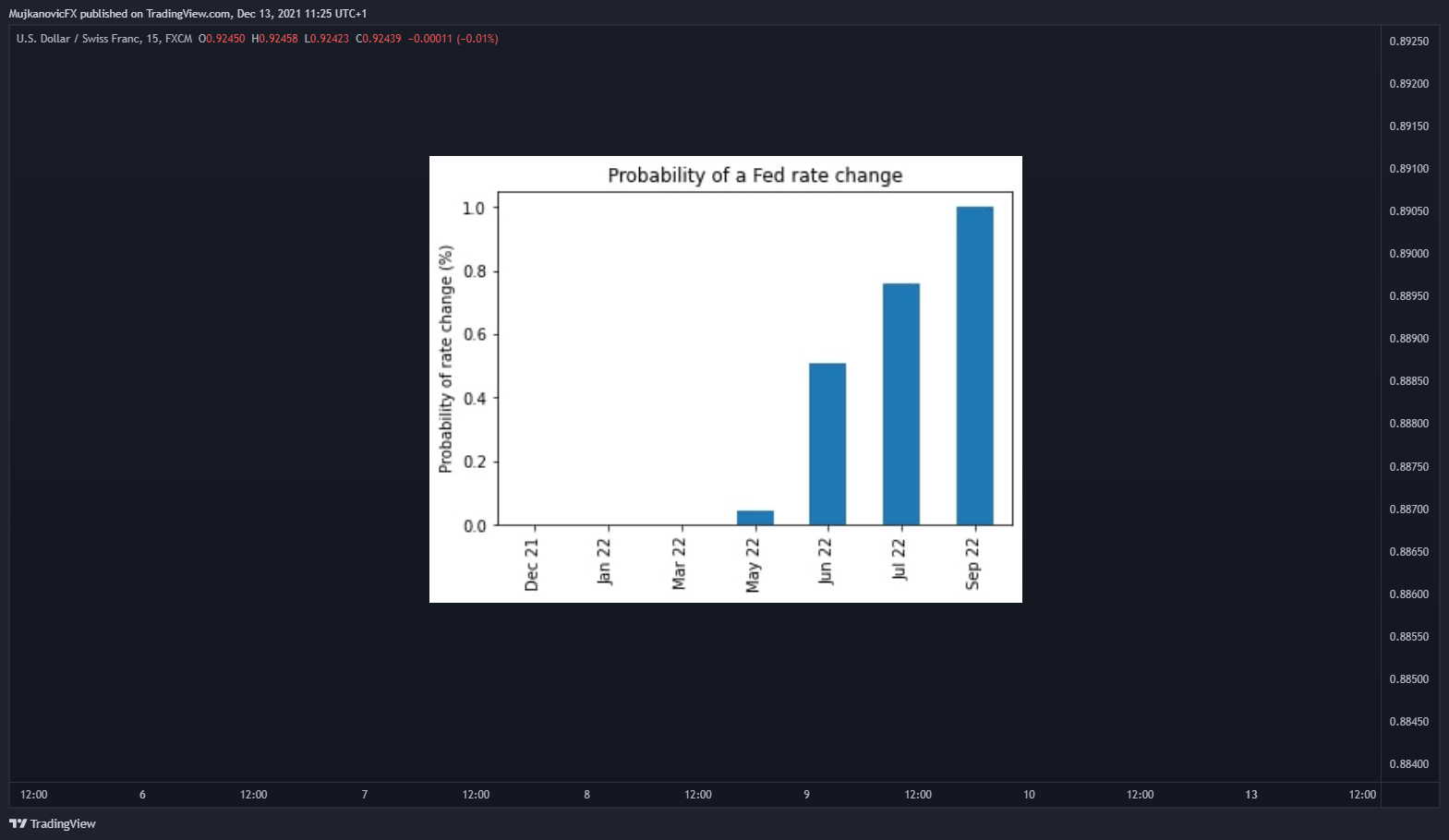The height and width of the screenshot is (840, 1449).
Task: Click the 'Jul 22' x-axis label
Action: pyautogui.click(x=899, y=559)
